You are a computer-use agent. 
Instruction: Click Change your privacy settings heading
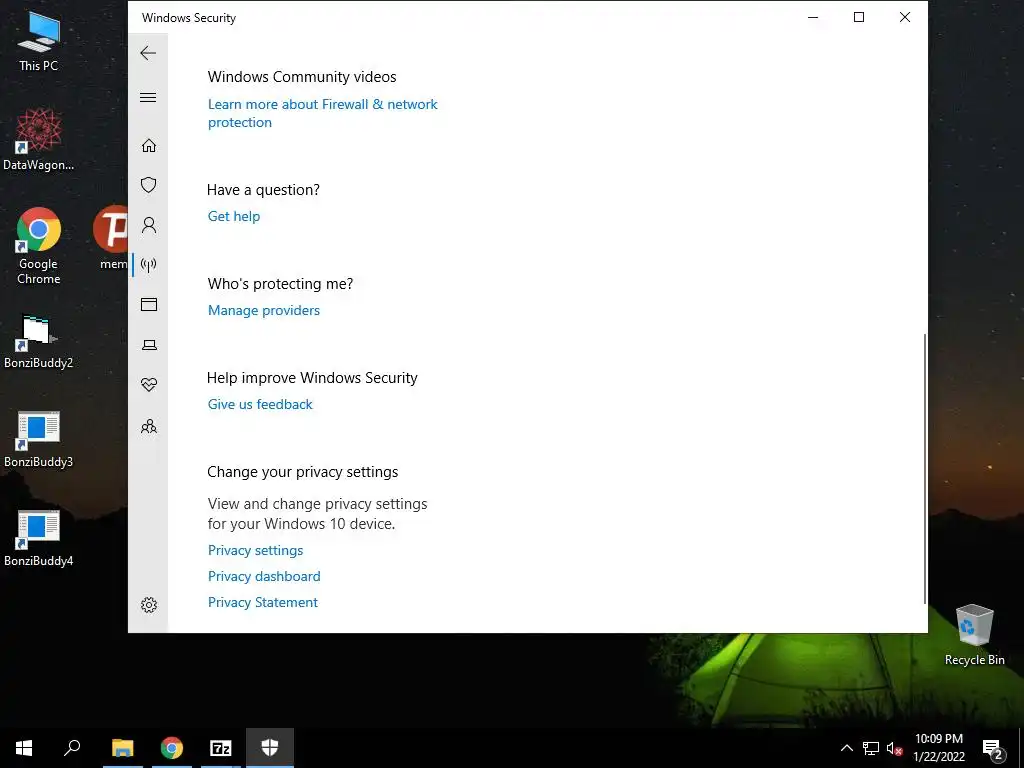point(302,472)
